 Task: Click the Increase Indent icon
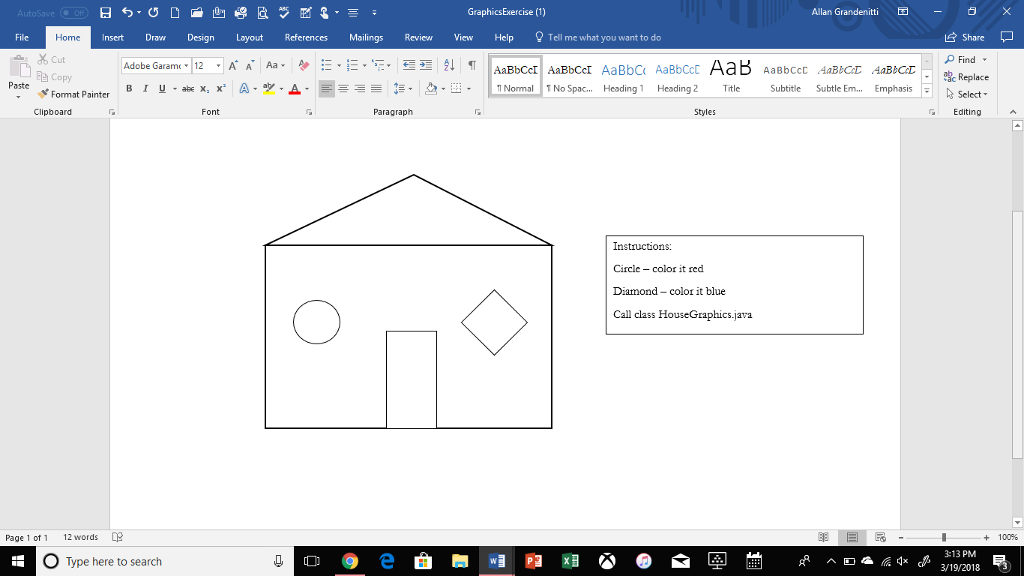pyautogui.click(x=425, y=66)
